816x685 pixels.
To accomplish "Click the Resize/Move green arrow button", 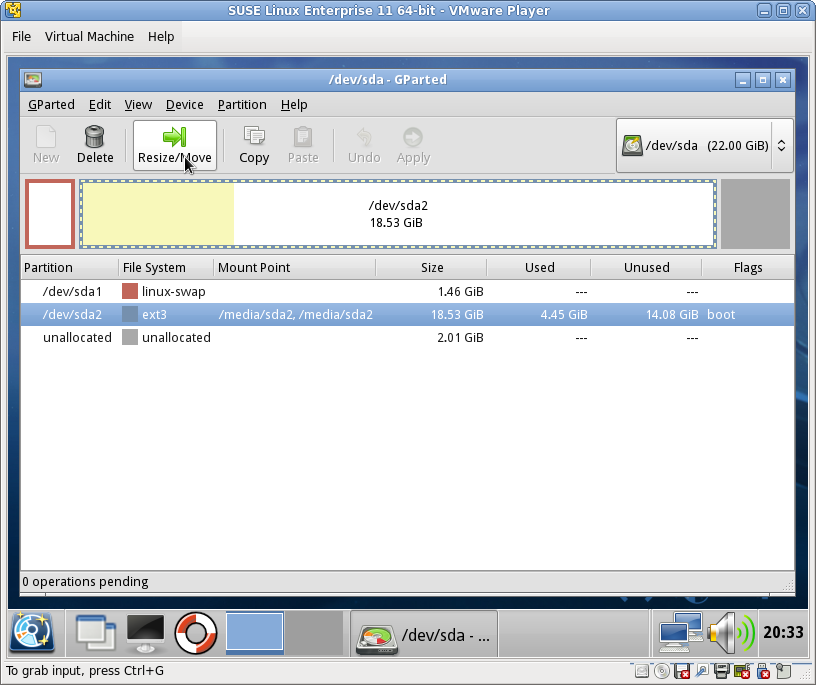I will pos(175,145).
